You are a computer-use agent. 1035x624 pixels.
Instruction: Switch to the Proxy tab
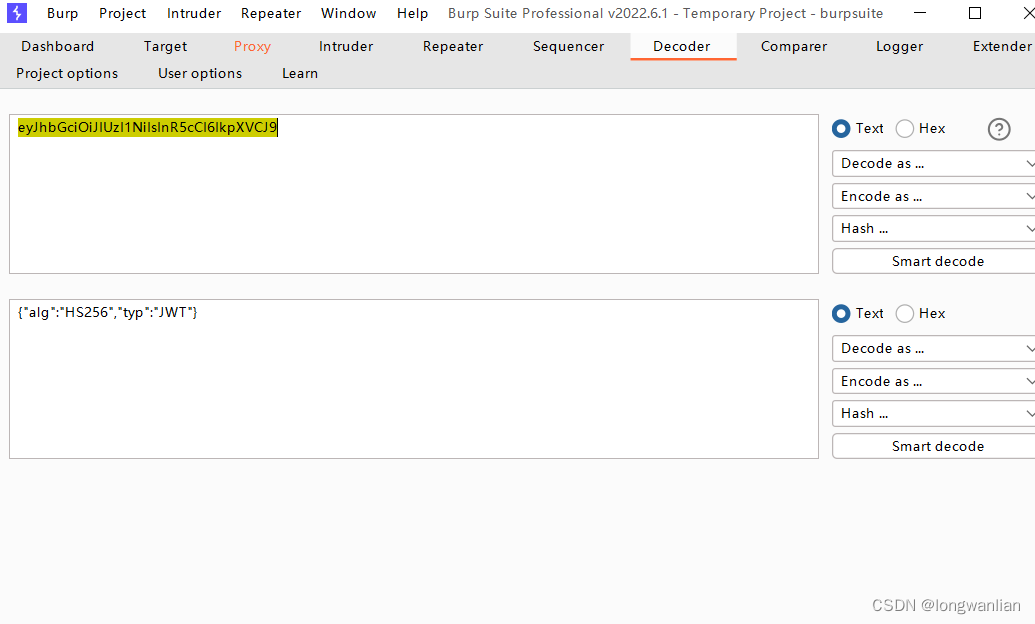(251, 46)
